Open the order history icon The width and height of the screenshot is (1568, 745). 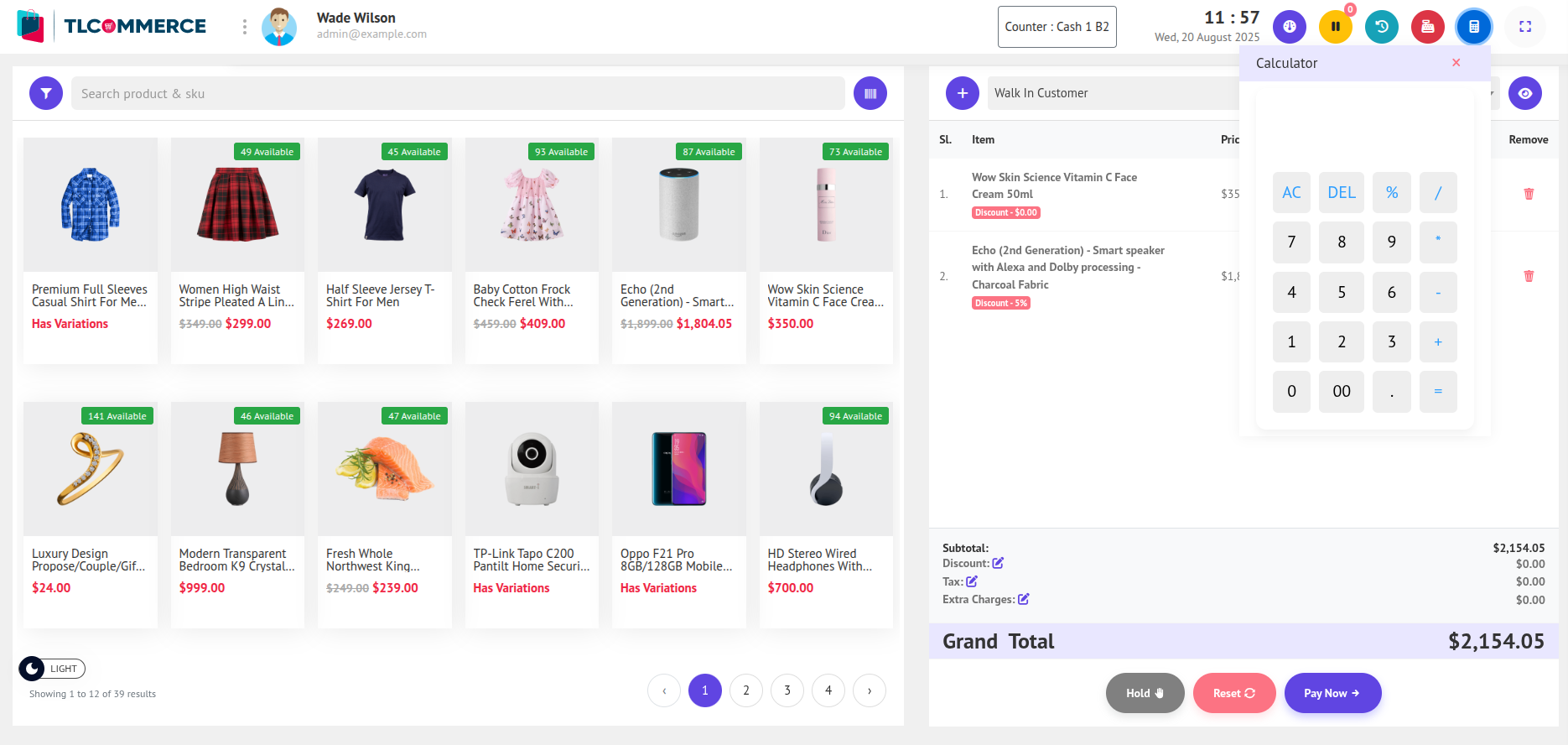(x=1382, y=27)
